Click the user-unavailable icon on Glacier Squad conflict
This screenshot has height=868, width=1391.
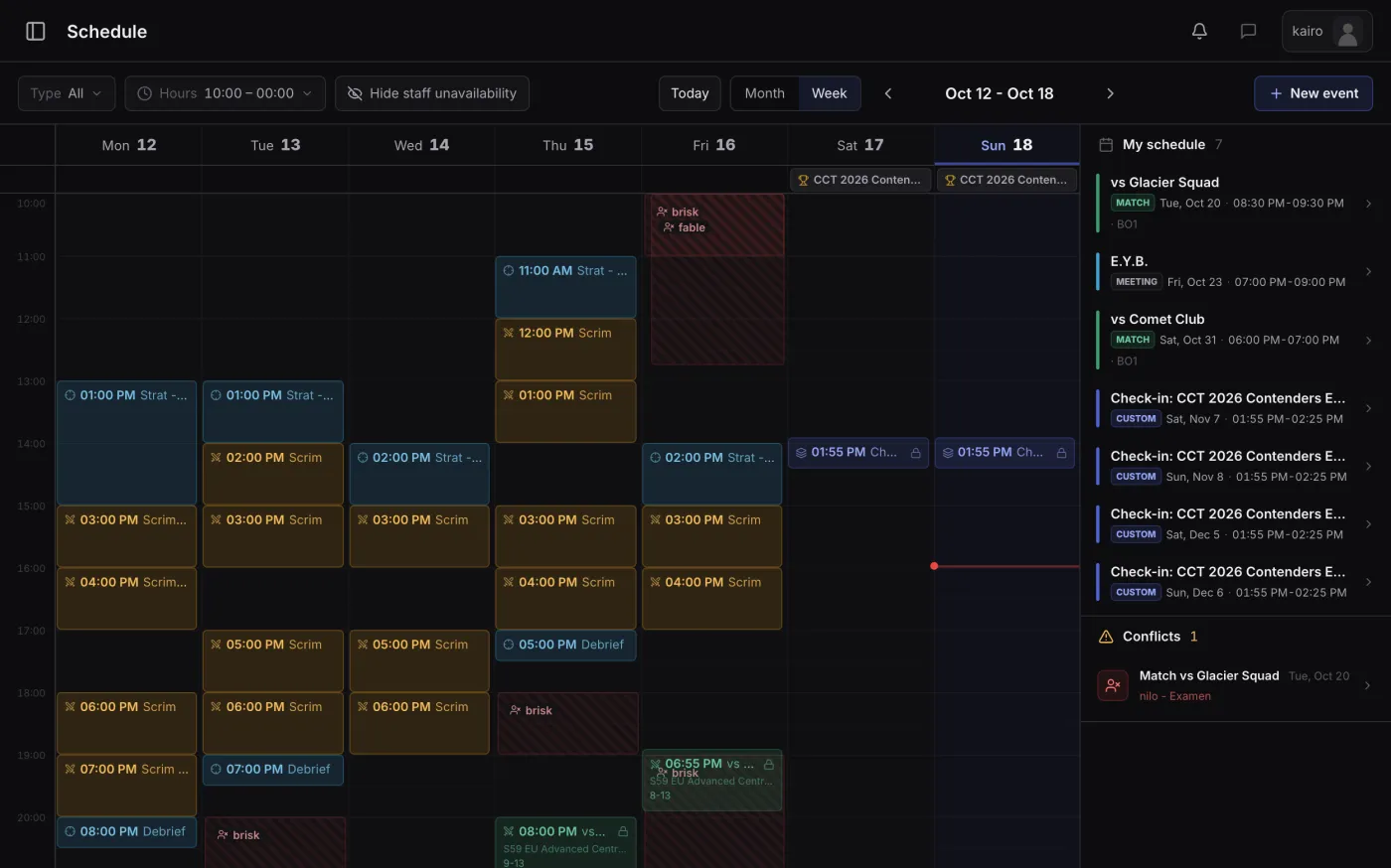tap(1113, 685)
